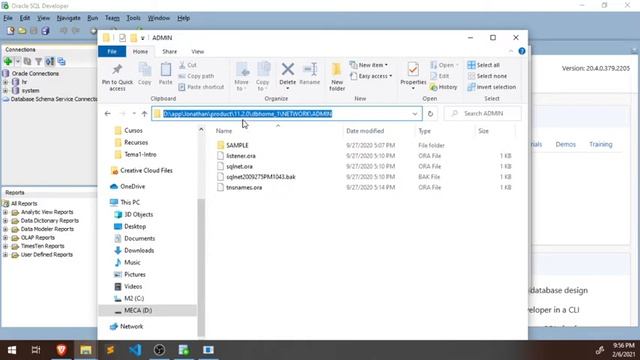The image size is (640, 360).
Task: Open SQL Developer Tools menu
Action: (133, 18)
